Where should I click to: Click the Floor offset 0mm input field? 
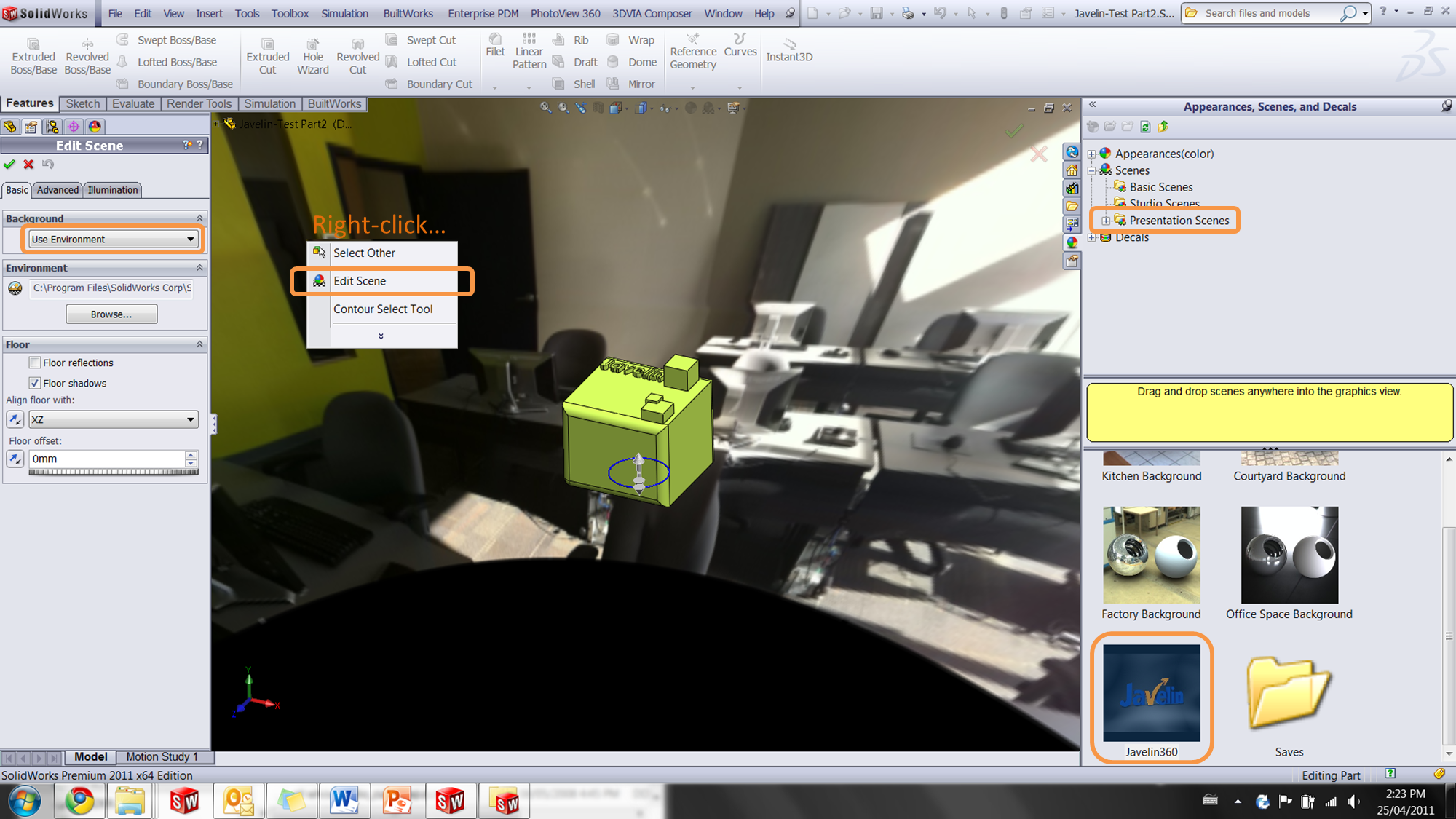[x=107, y=459]
